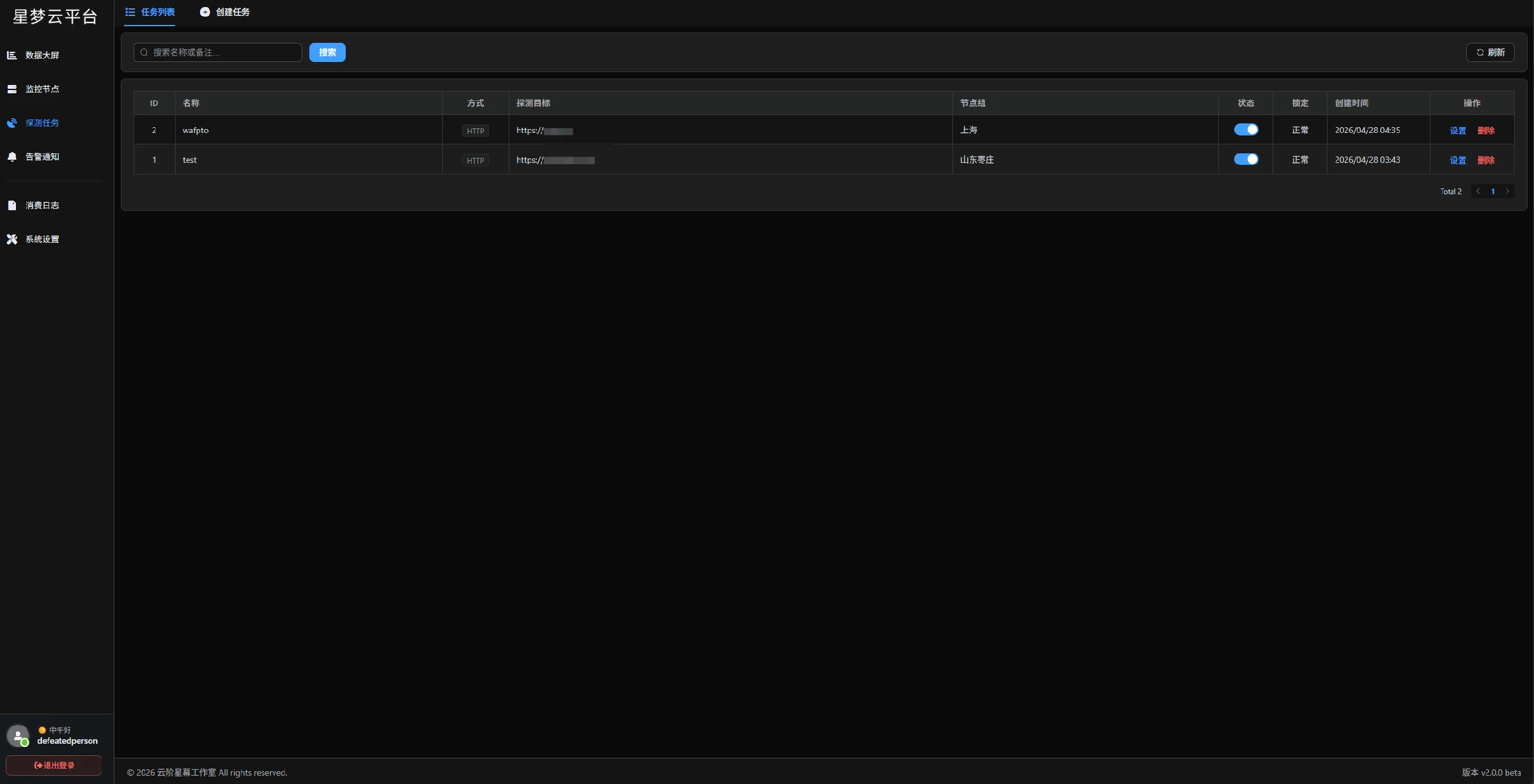Click the 数据大屏 dashboard sidebar icon
This screenshot has height=784, width=1534.
click(x=12, y=55)
